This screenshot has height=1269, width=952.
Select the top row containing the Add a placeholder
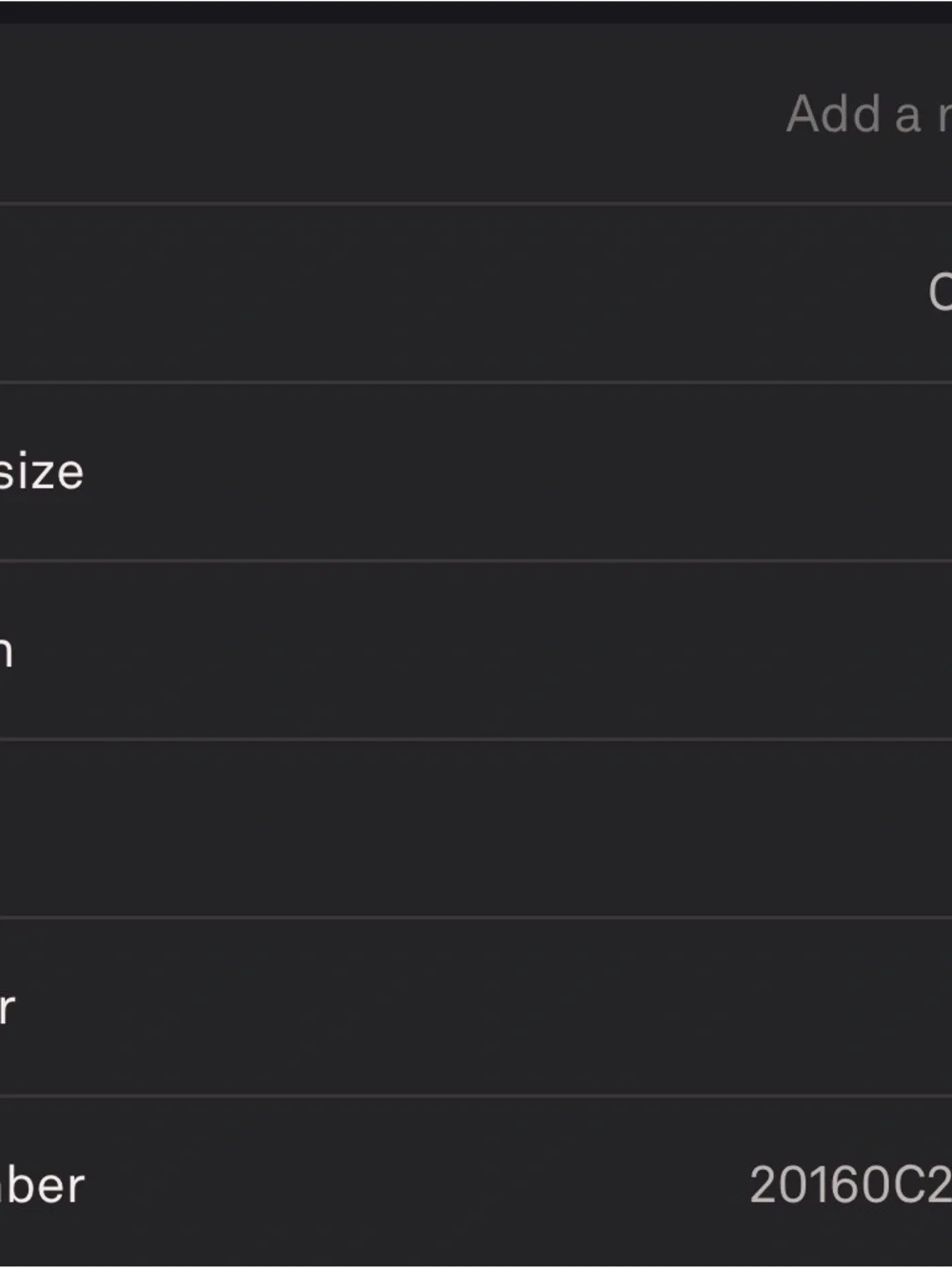[x=476, y=113]
